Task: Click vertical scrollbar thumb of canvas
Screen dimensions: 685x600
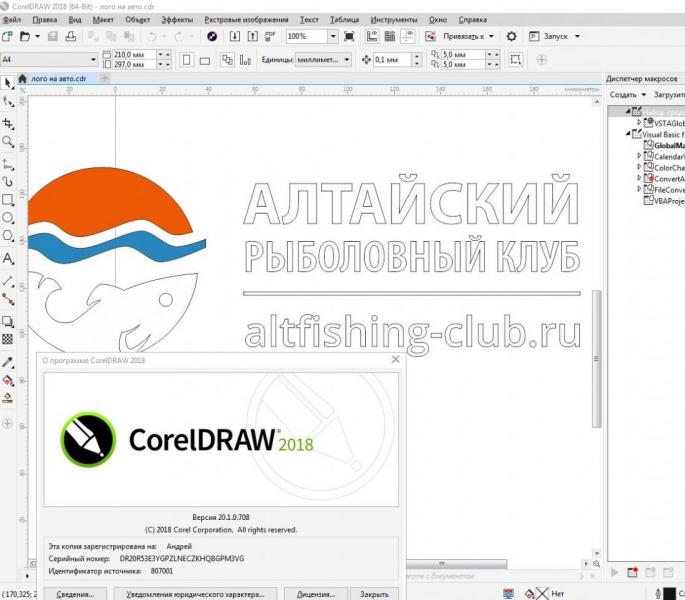Action: [x=596, y=358]
